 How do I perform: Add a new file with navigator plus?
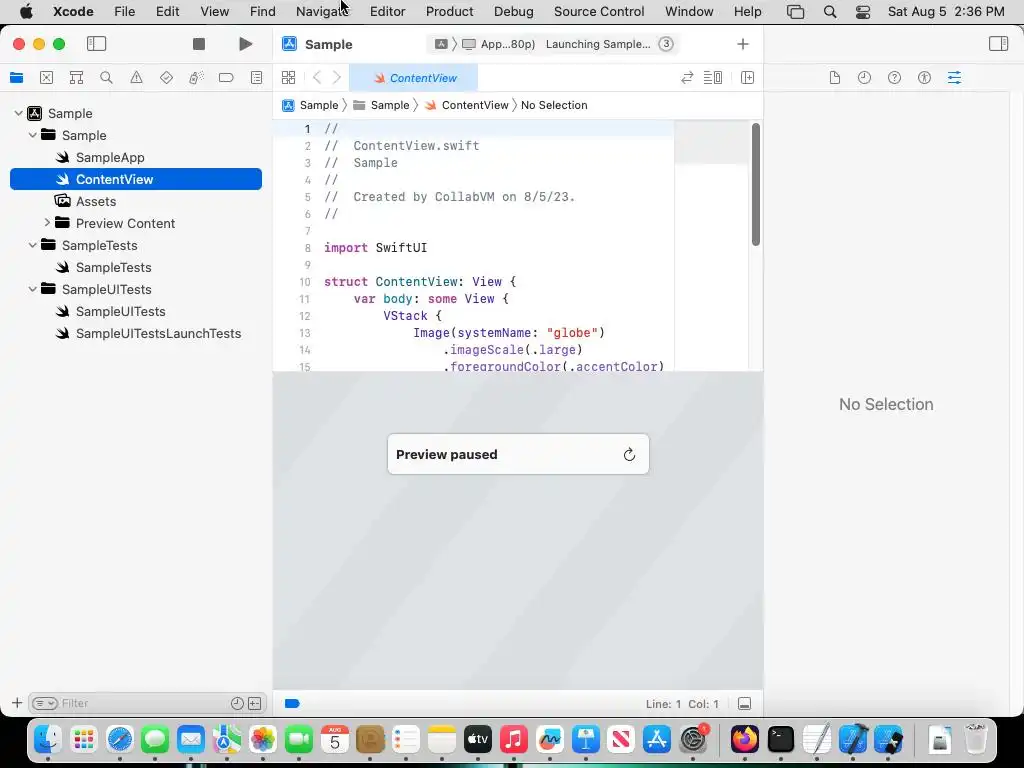[x=17, y=703]
